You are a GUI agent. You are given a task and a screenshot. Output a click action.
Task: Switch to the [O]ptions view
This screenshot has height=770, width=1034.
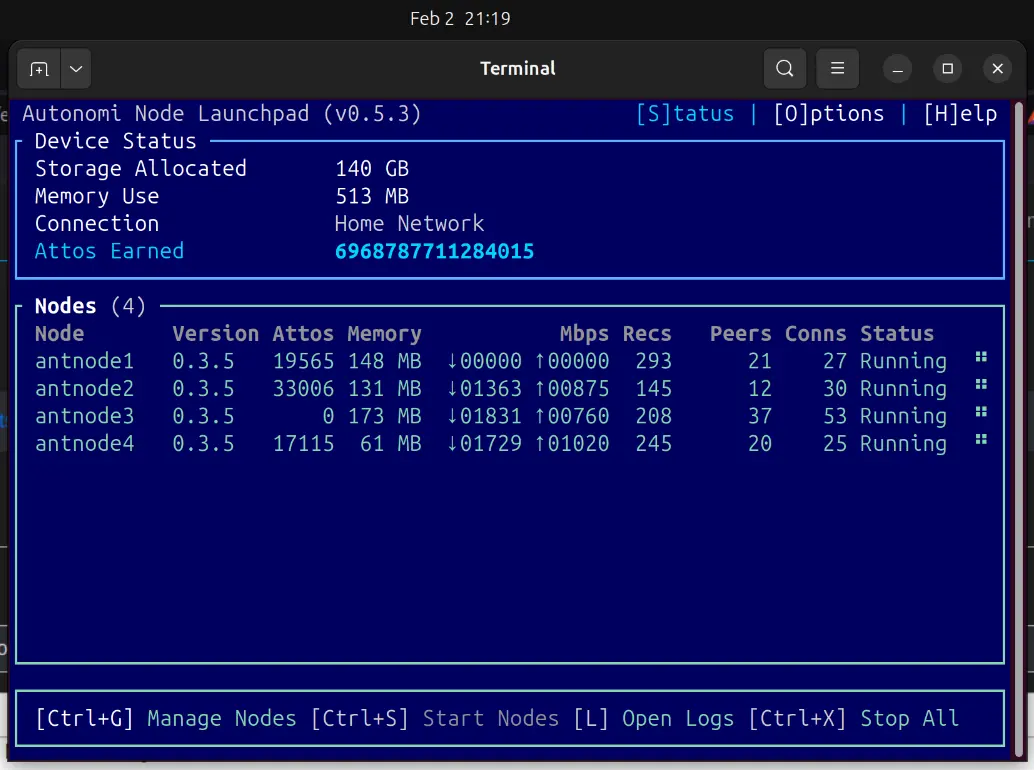tap(828, 113)
